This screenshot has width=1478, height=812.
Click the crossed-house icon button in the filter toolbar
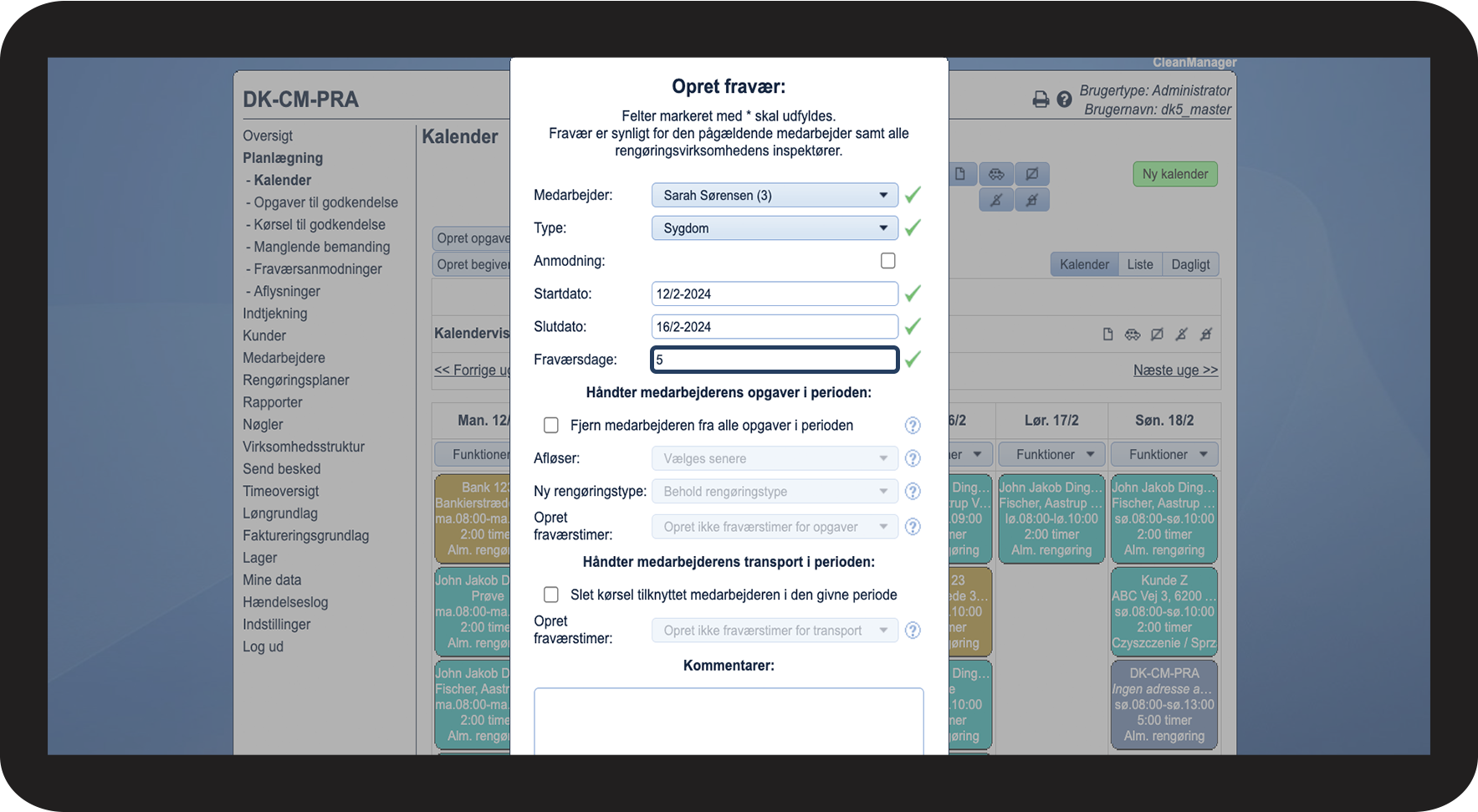click(x=1032, y=200)
